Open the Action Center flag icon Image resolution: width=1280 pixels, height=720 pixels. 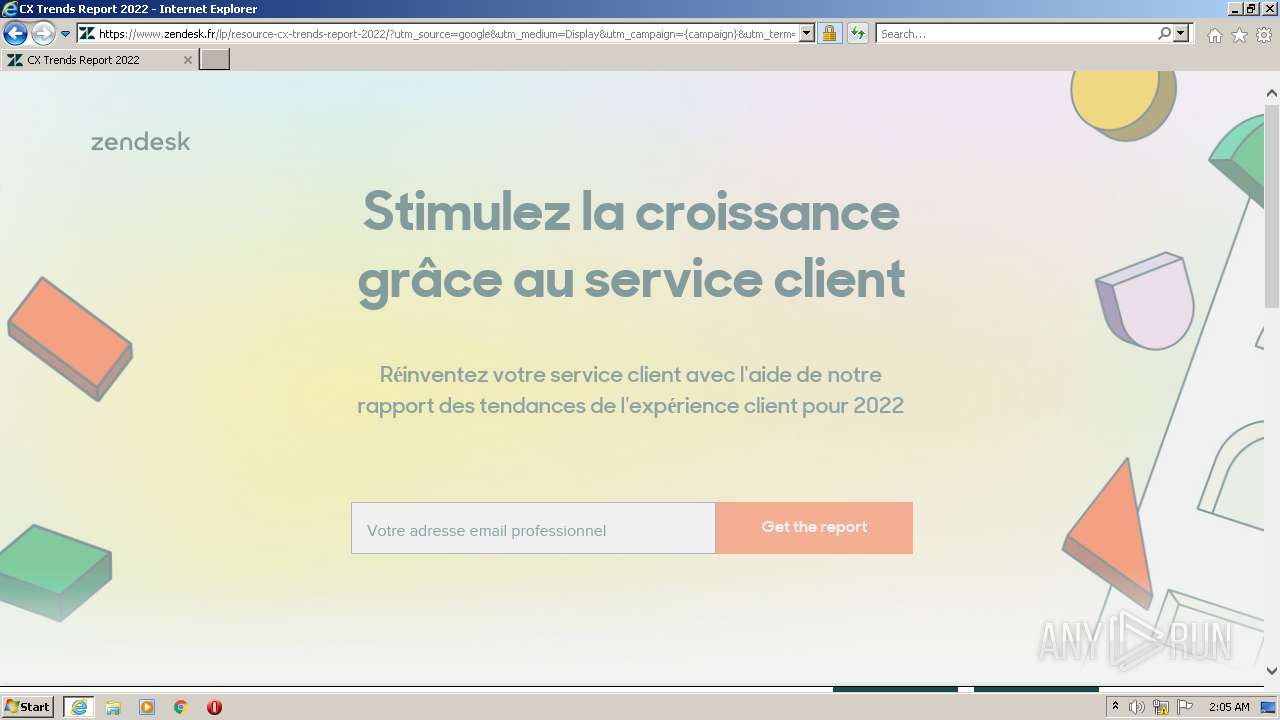1185,707
